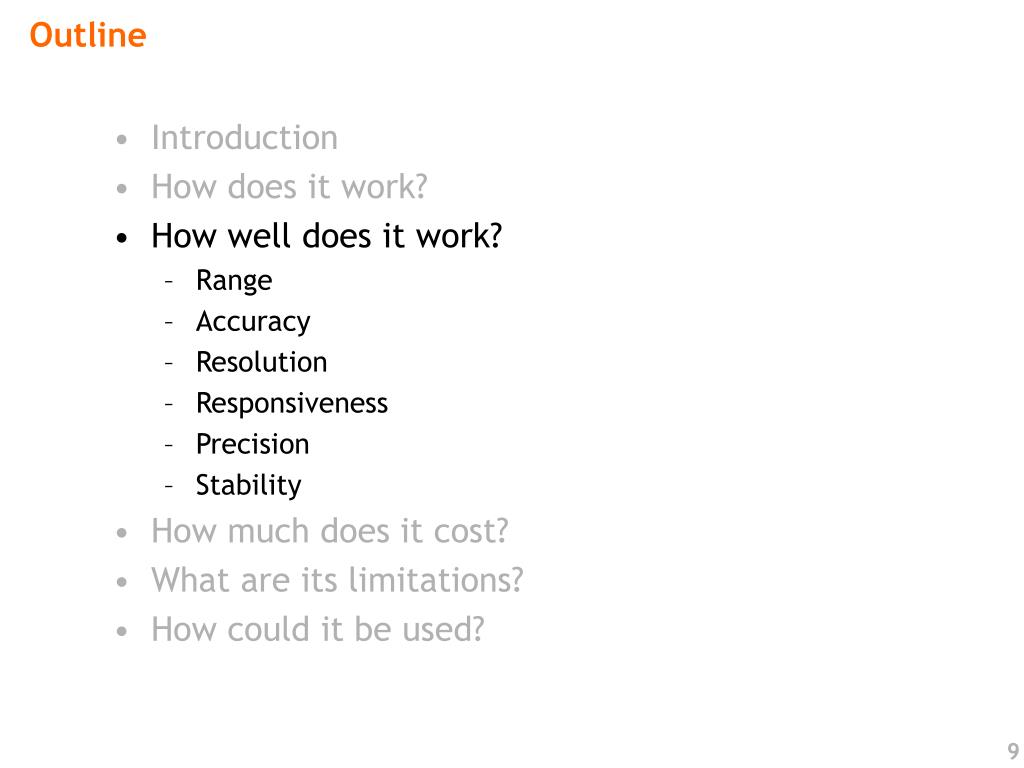This screenshot has width=1024, height=768.
Task: Click the bullet before How well does it work?
Action: tap(121, 238)
